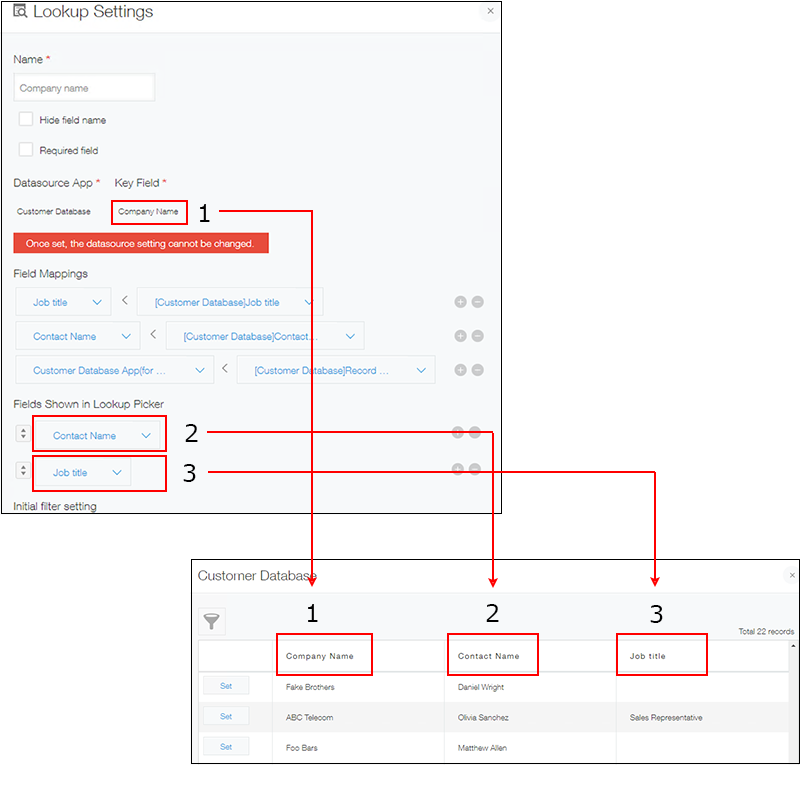Image resolution: width=800 pixels, height=800 pixels.
Task: Click plus icon beside Contact Name field mapping
Action: (x=460, y=335)
